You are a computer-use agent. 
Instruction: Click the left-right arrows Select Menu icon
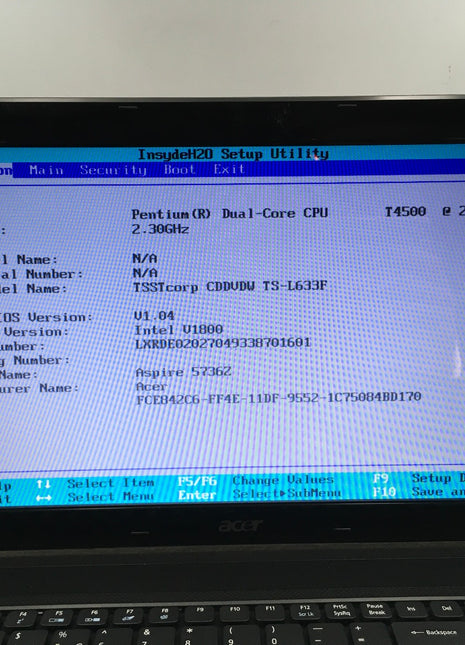[43, 498]
